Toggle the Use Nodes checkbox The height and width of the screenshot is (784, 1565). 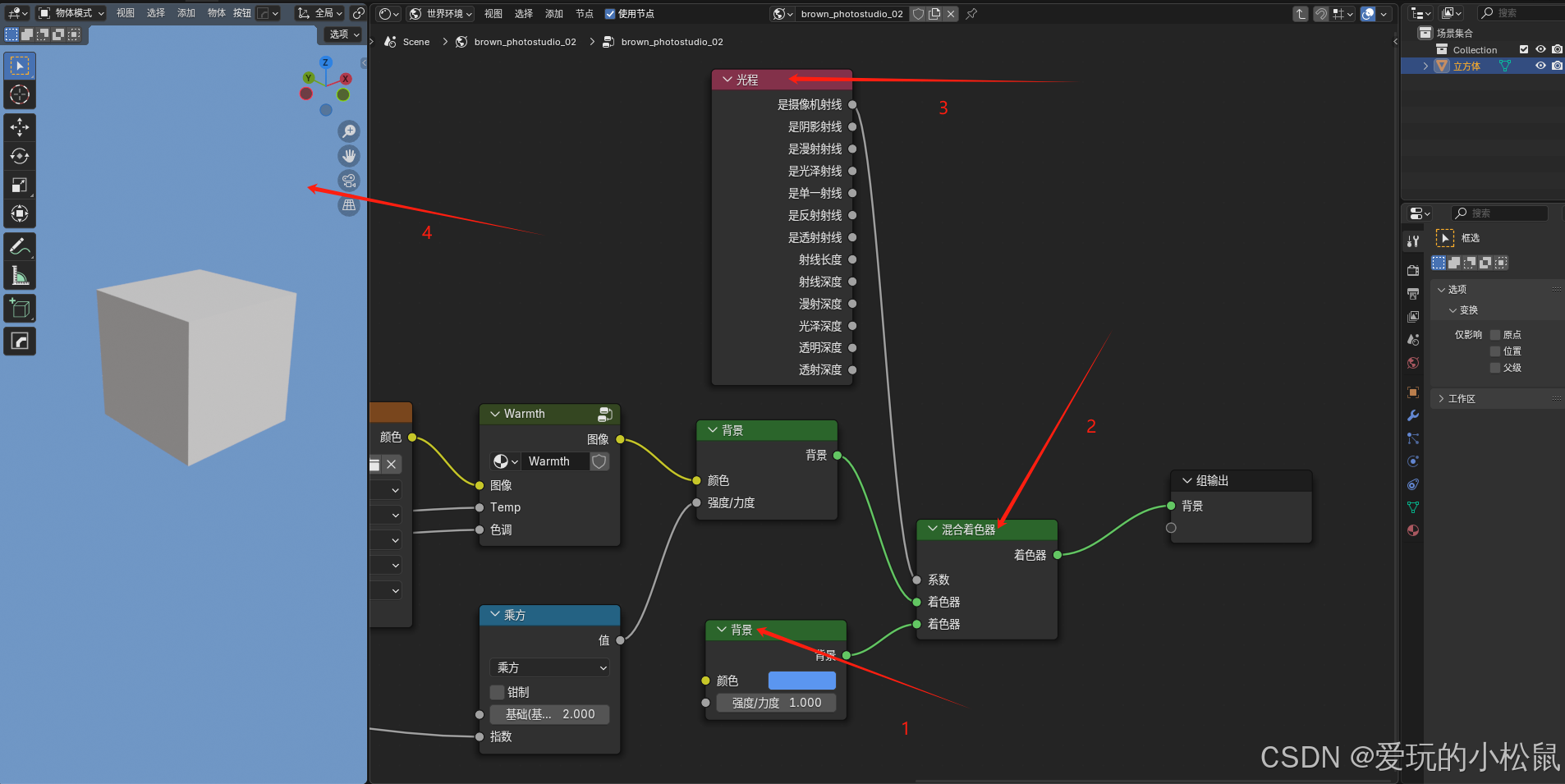[x=610, y=14]
